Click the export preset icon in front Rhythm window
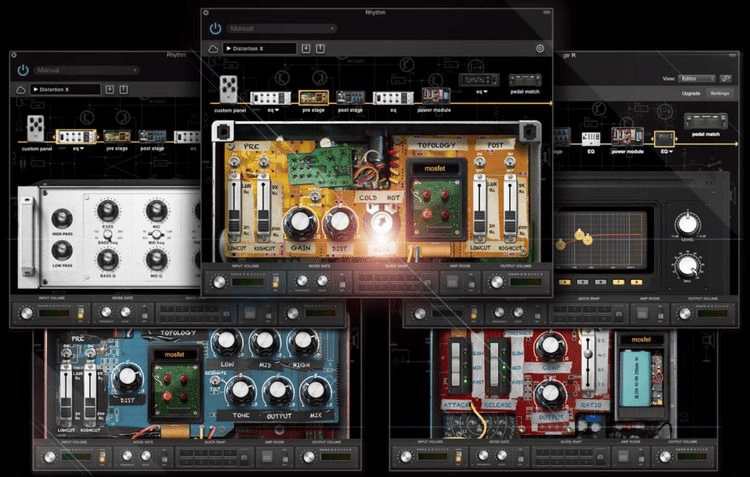The width and height of the screenshot is (750, 477). pos(320,48)
